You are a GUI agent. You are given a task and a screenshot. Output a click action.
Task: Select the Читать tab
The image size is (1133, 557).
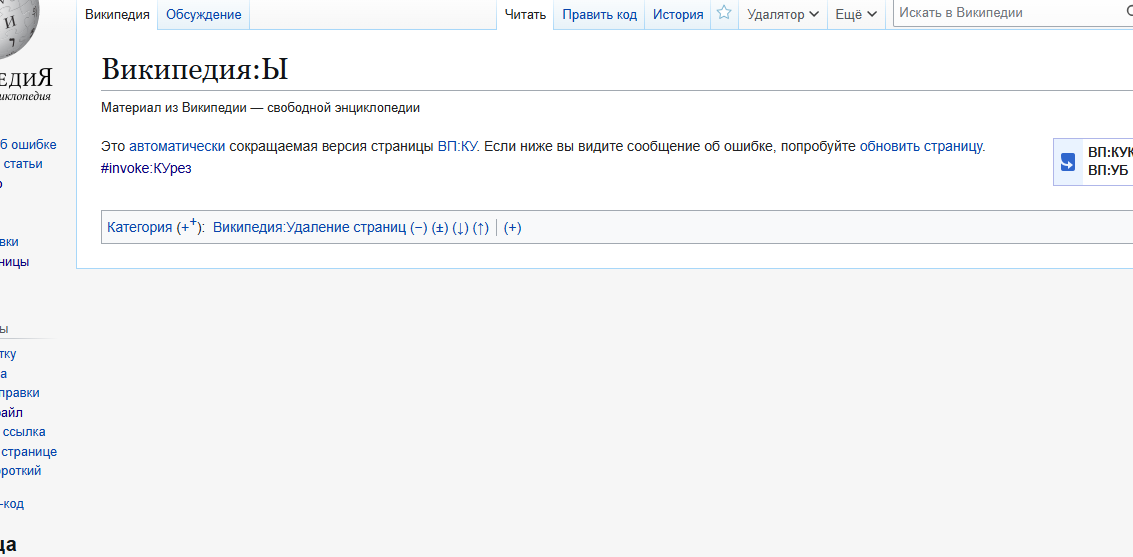click(x=525, y=14)
